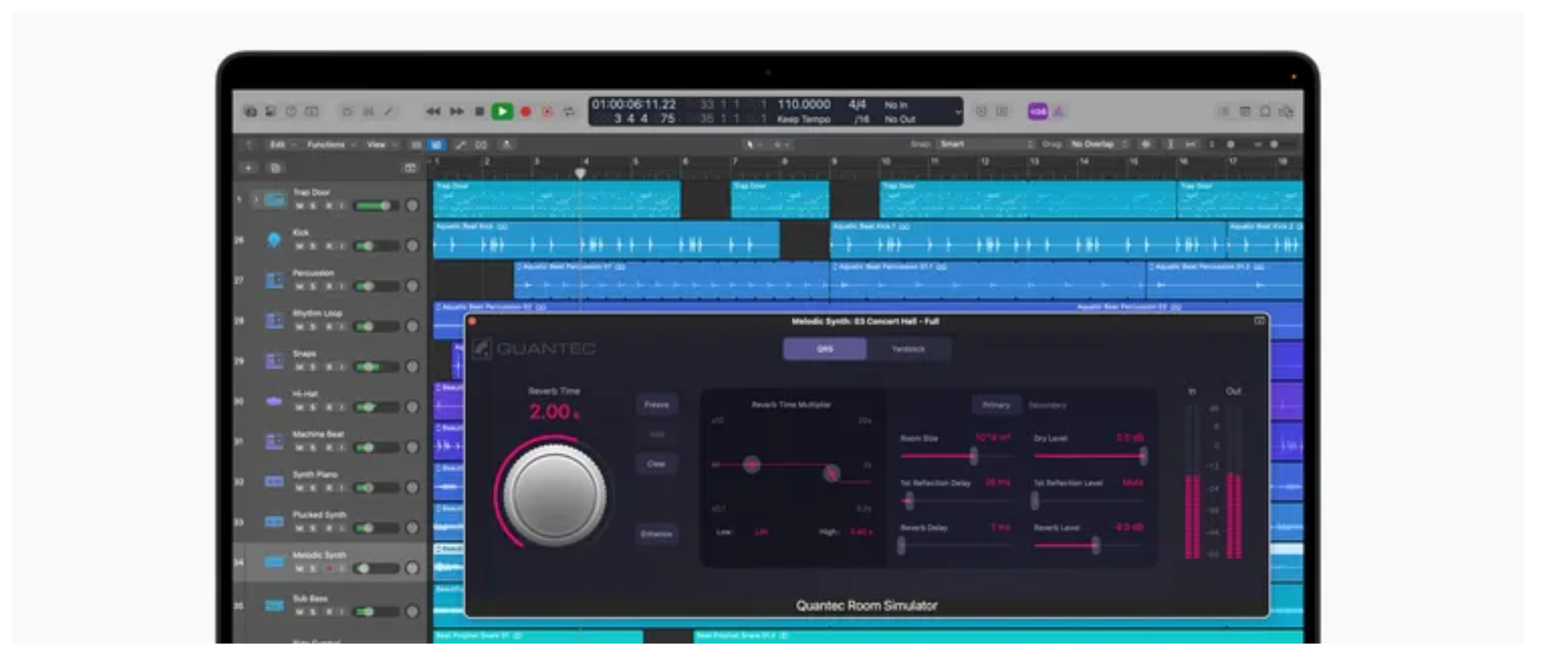This screenshot has height=655, width=1568.
Task: Adjust the Dry Level slider
Action: coord(1090,456)
